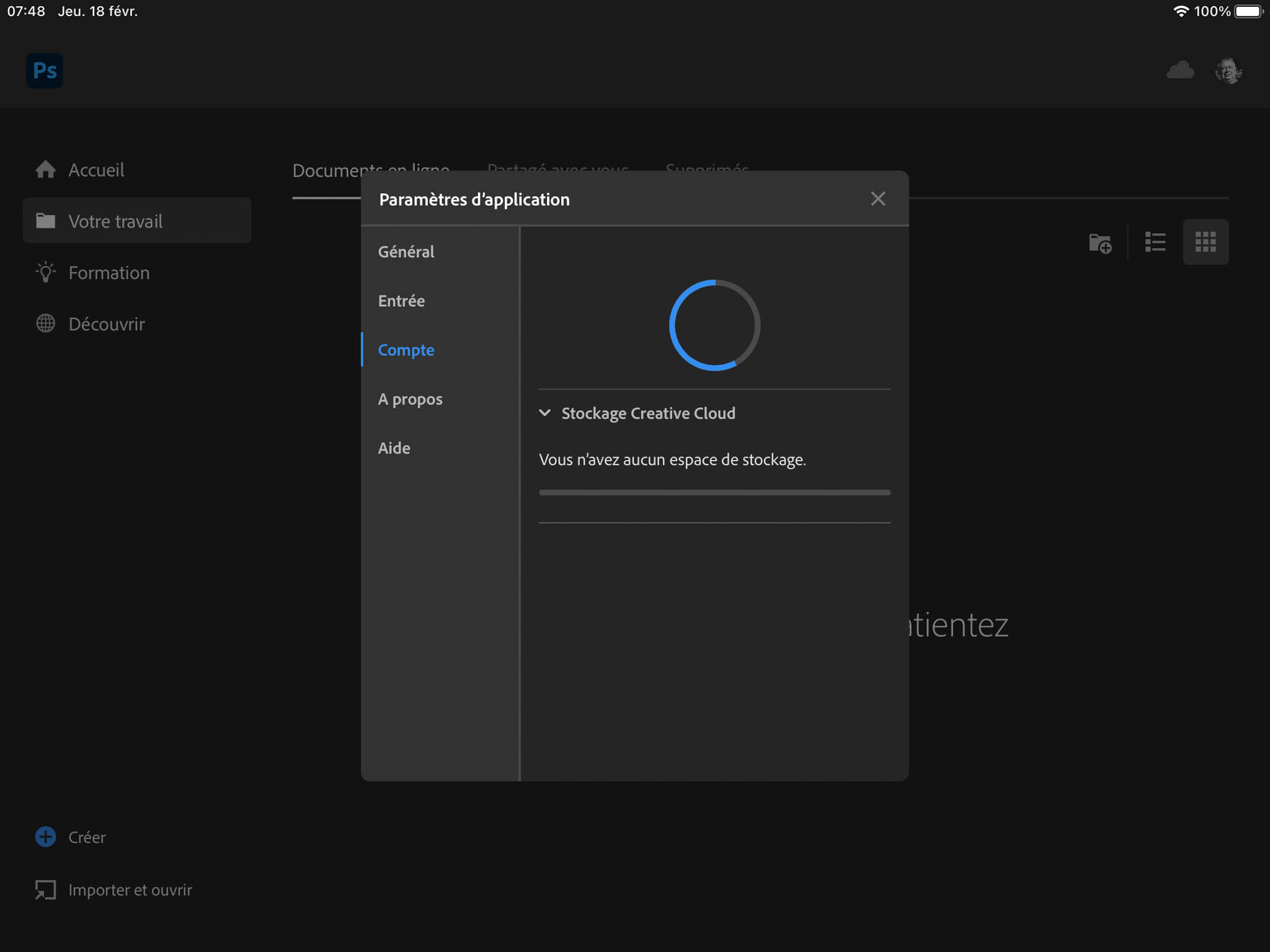Click the Importer et ouvrir label
Image resolution: width=1270 pixels, height=952 pixels.
tap(130, 890)
